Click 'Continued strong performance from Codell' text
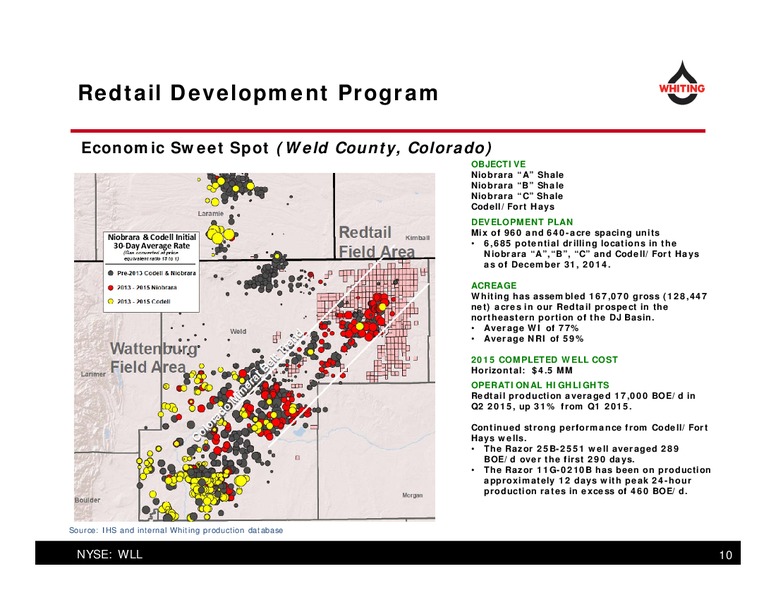 click(x=589, y=433)
